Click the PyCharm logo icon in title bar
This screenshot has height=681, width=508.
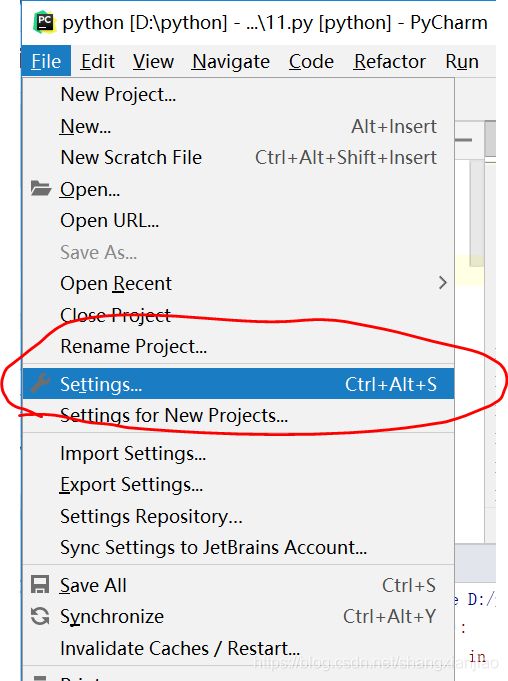coord(44,22)
